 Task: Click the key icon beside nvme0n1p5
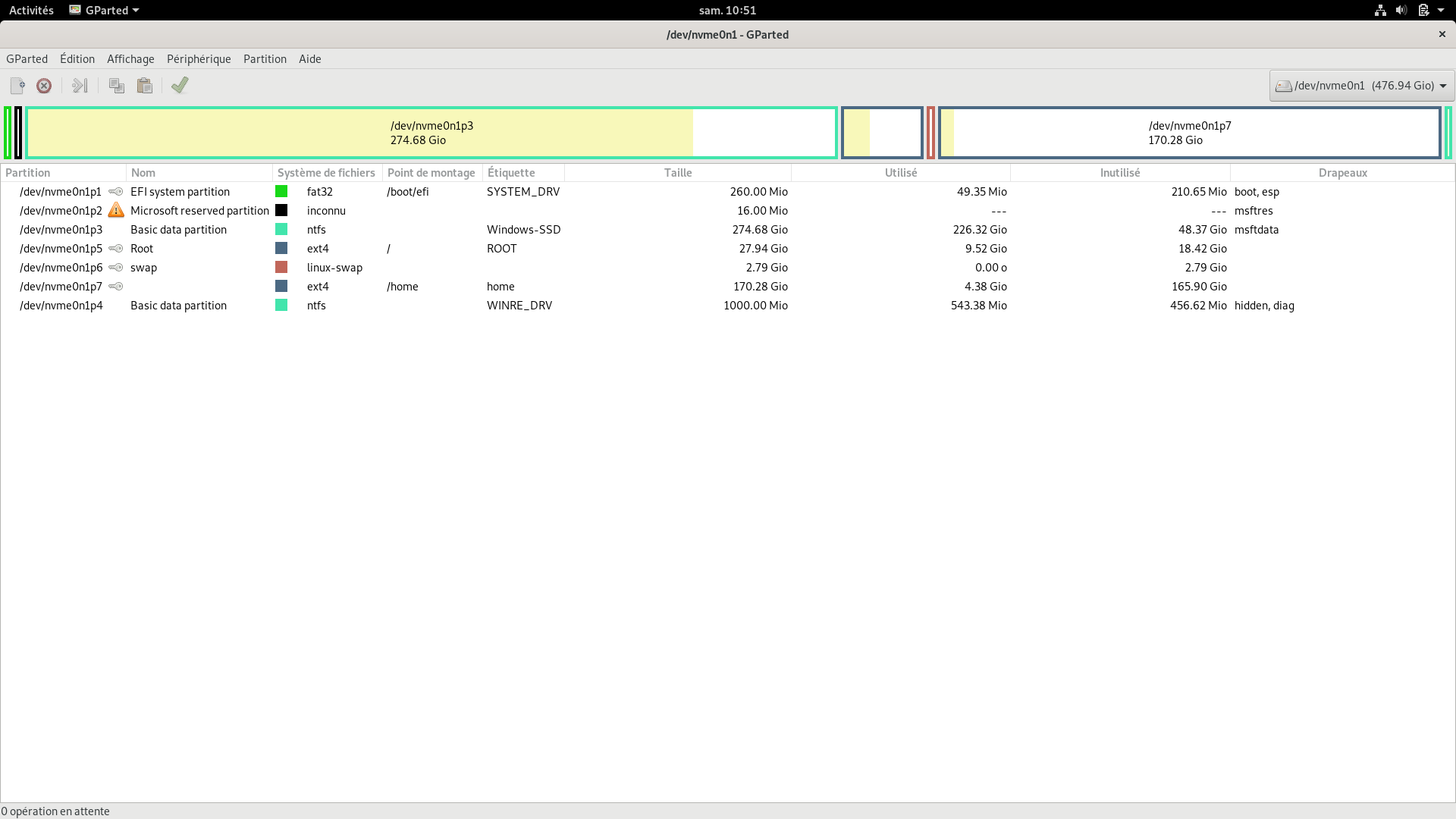coord(116,249)
